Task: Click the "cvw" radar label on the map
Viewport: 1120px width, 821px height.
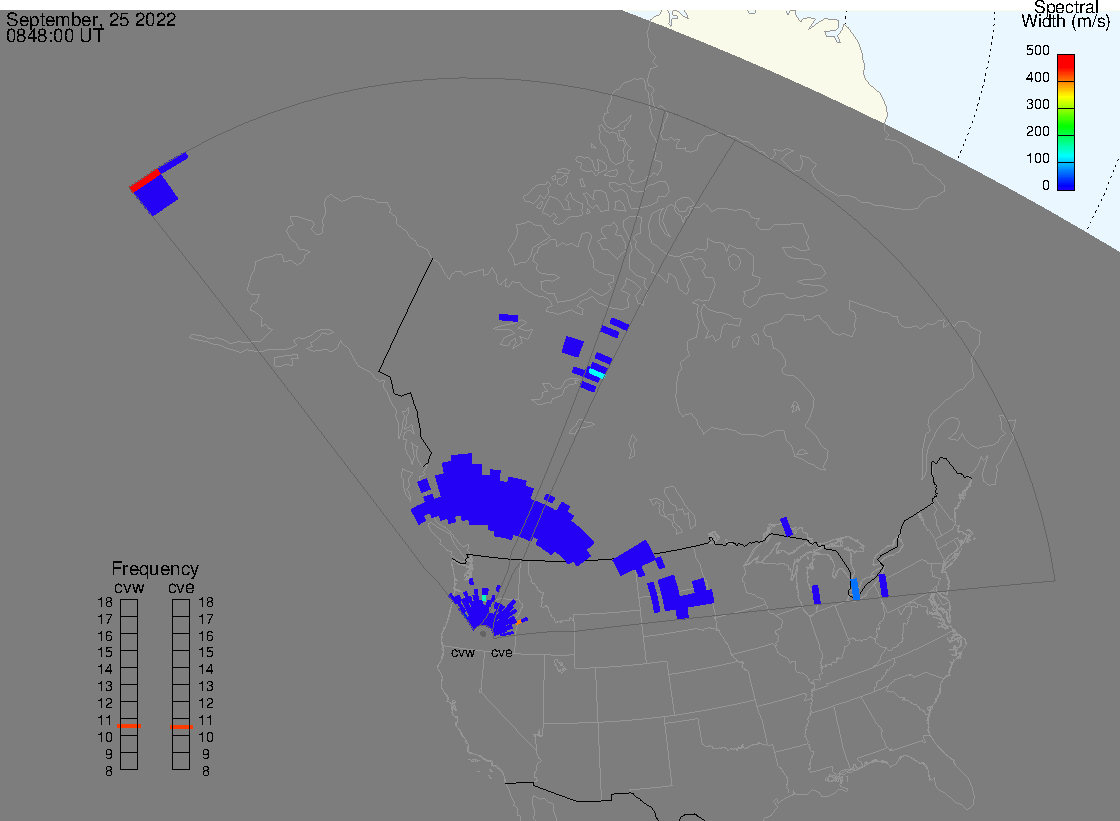Action: (x=463, y=652)
